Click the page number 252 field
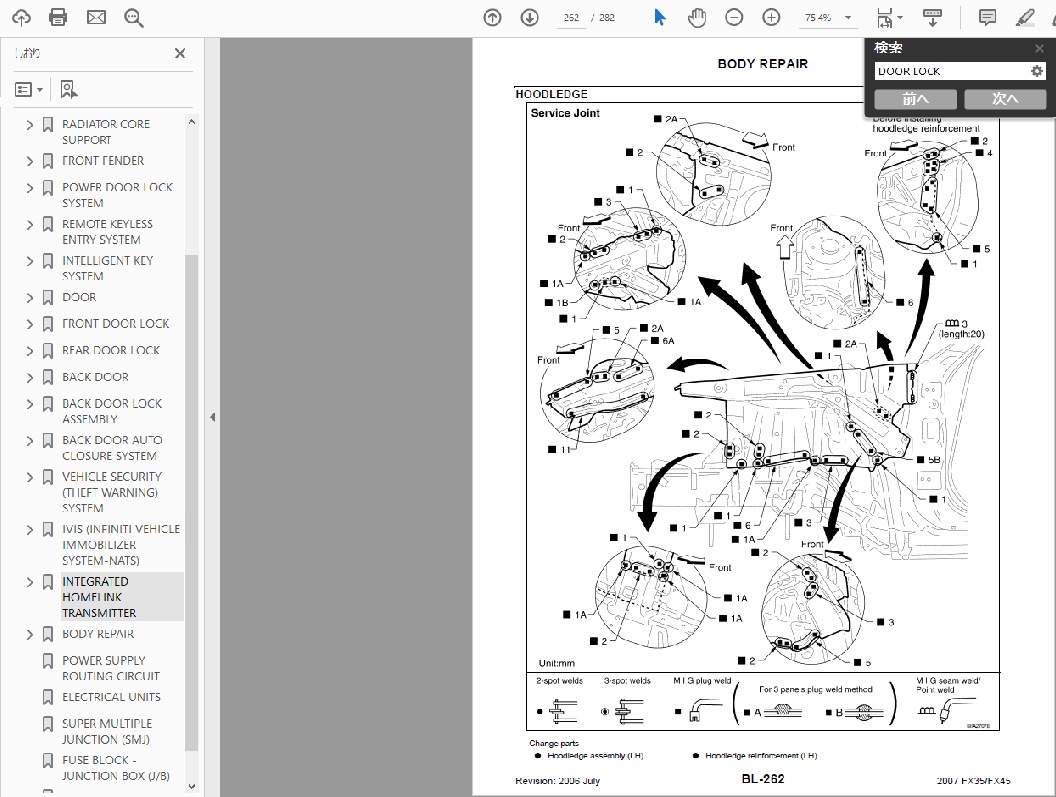This screenshot has width=1056, height=797. pos(571,18)
